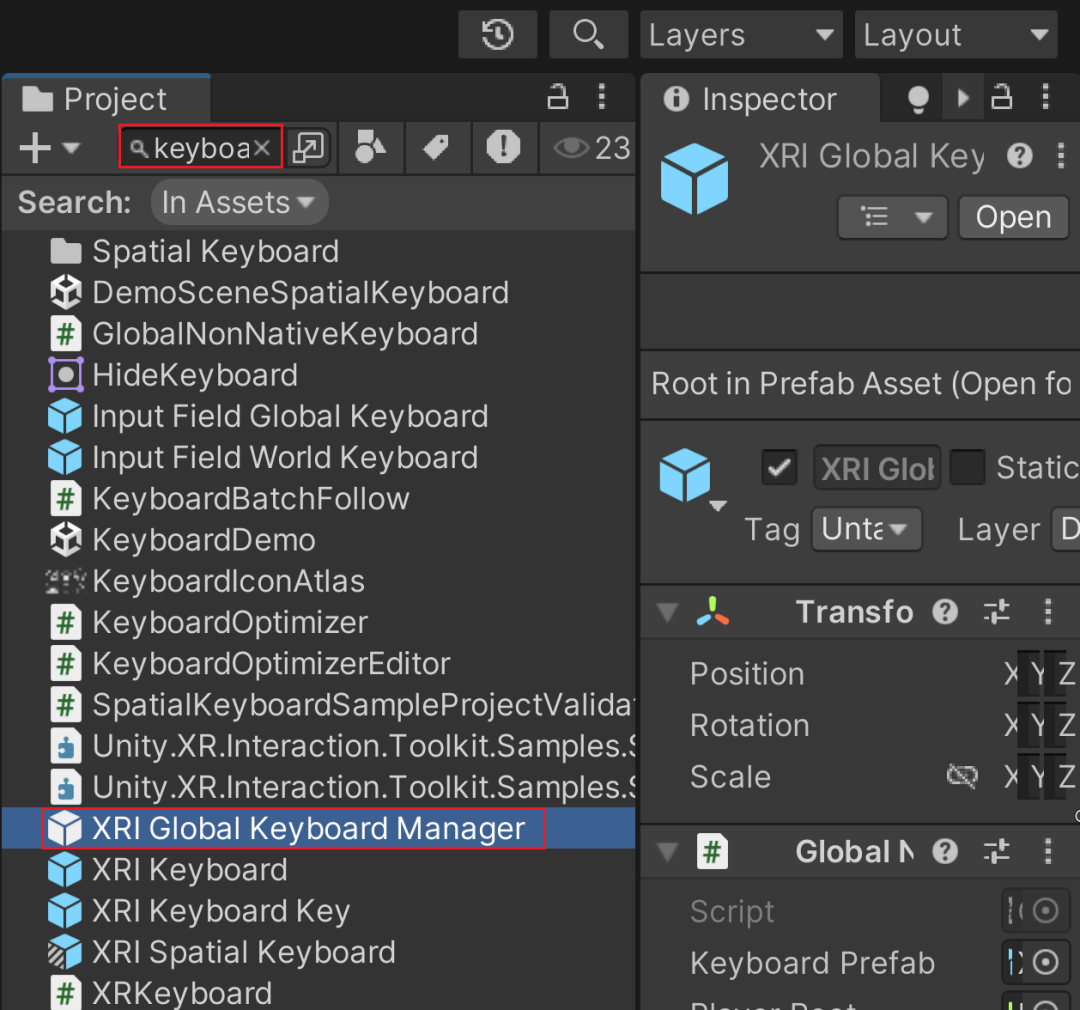Screen dimensions: 1080x1010
Task: Toggle Inspector debug mode lightbulb icon
Action: [x=917, y=99]
